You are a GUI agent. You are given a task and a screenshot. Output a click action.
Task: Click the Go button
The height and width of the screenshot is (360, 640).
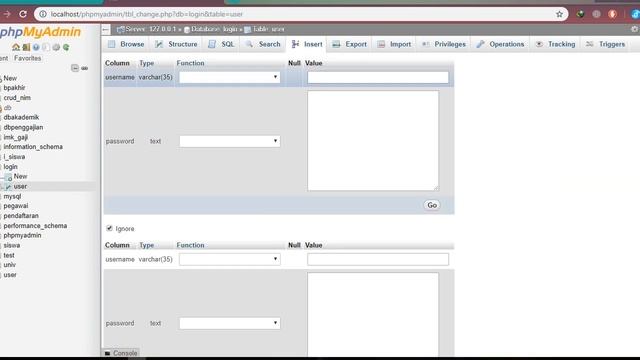[x=432, y=205]
